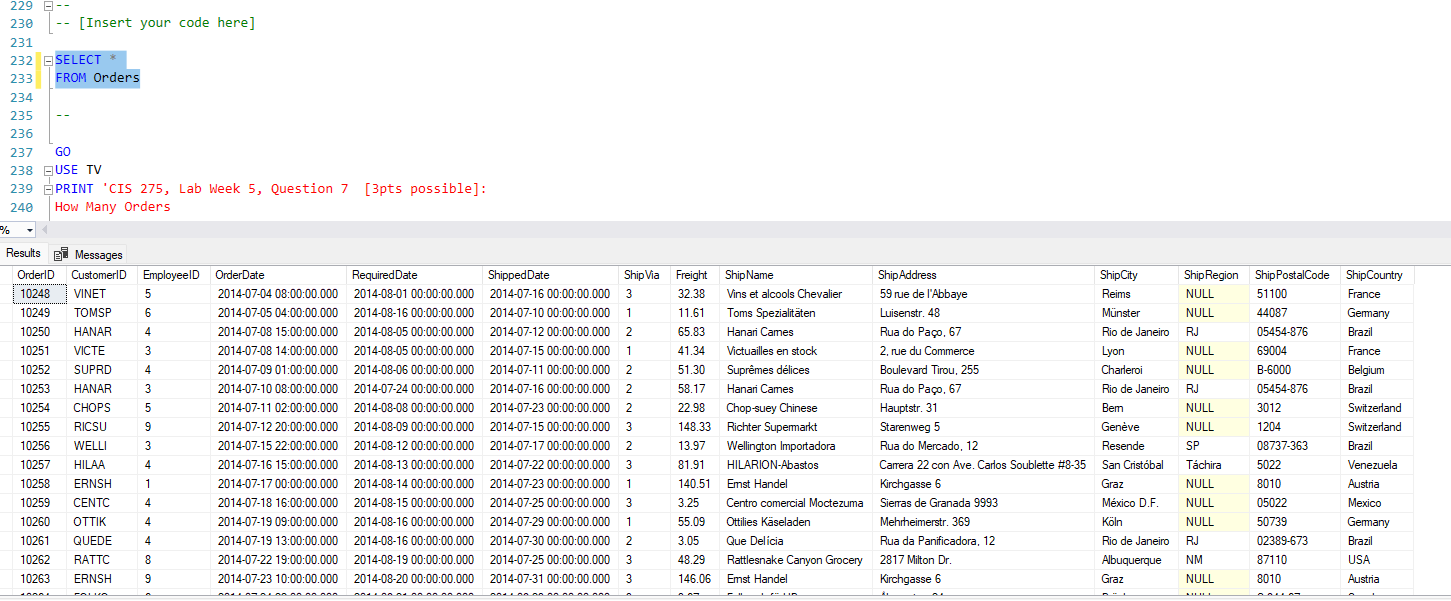Click the Messages tab icon
This screenshot has width=1451, height=601.
click(60, 254)
